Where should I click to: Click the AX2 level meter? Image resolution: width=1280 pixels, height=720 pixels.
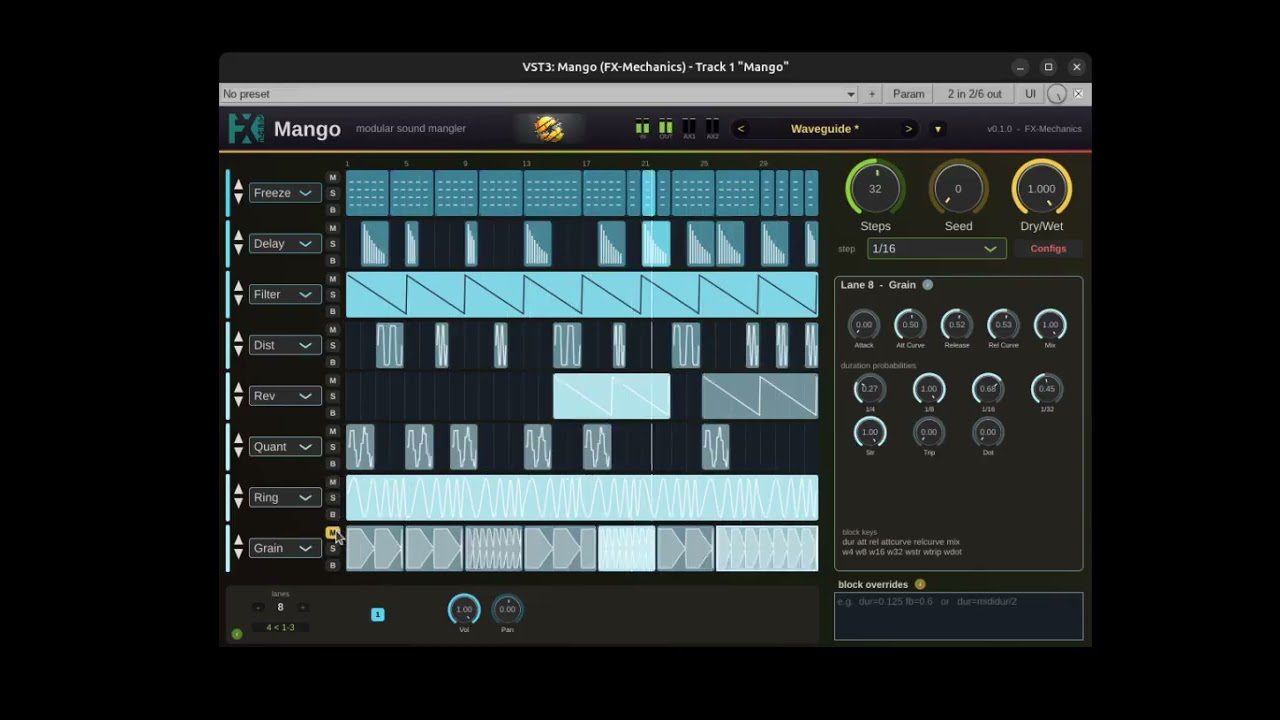pyautogui.click(x=713, y=128)
